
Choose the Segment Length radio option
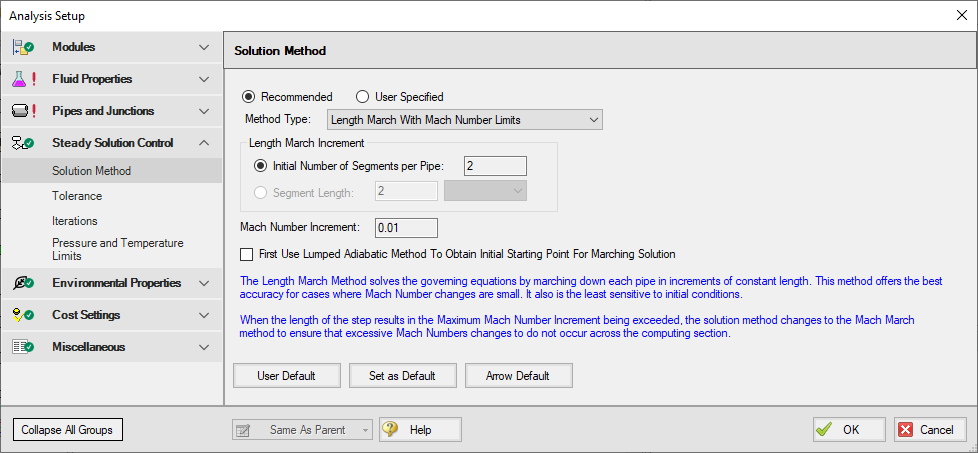point(260,192)
